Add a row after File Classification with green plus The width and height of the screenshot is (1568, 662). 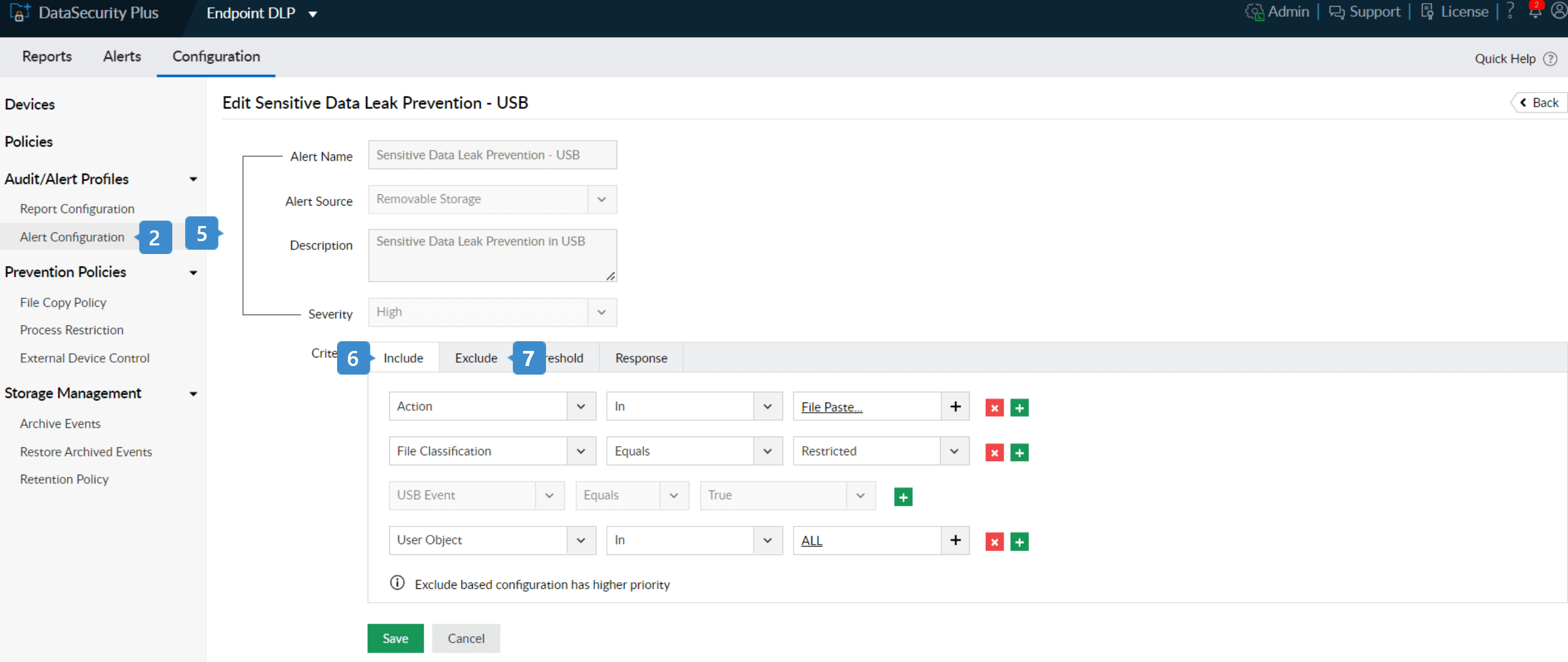click(x=1019, y=452)
